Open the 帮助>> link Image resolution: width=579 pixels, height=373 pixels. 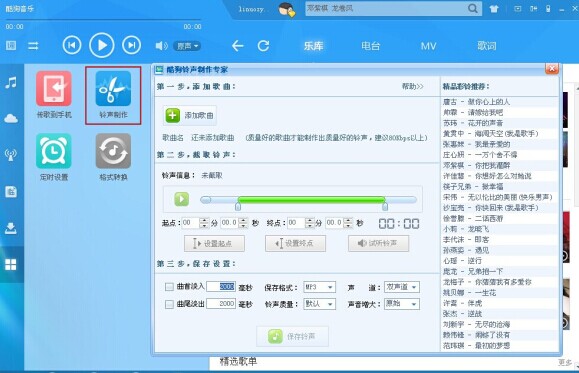tap(412, 86)
